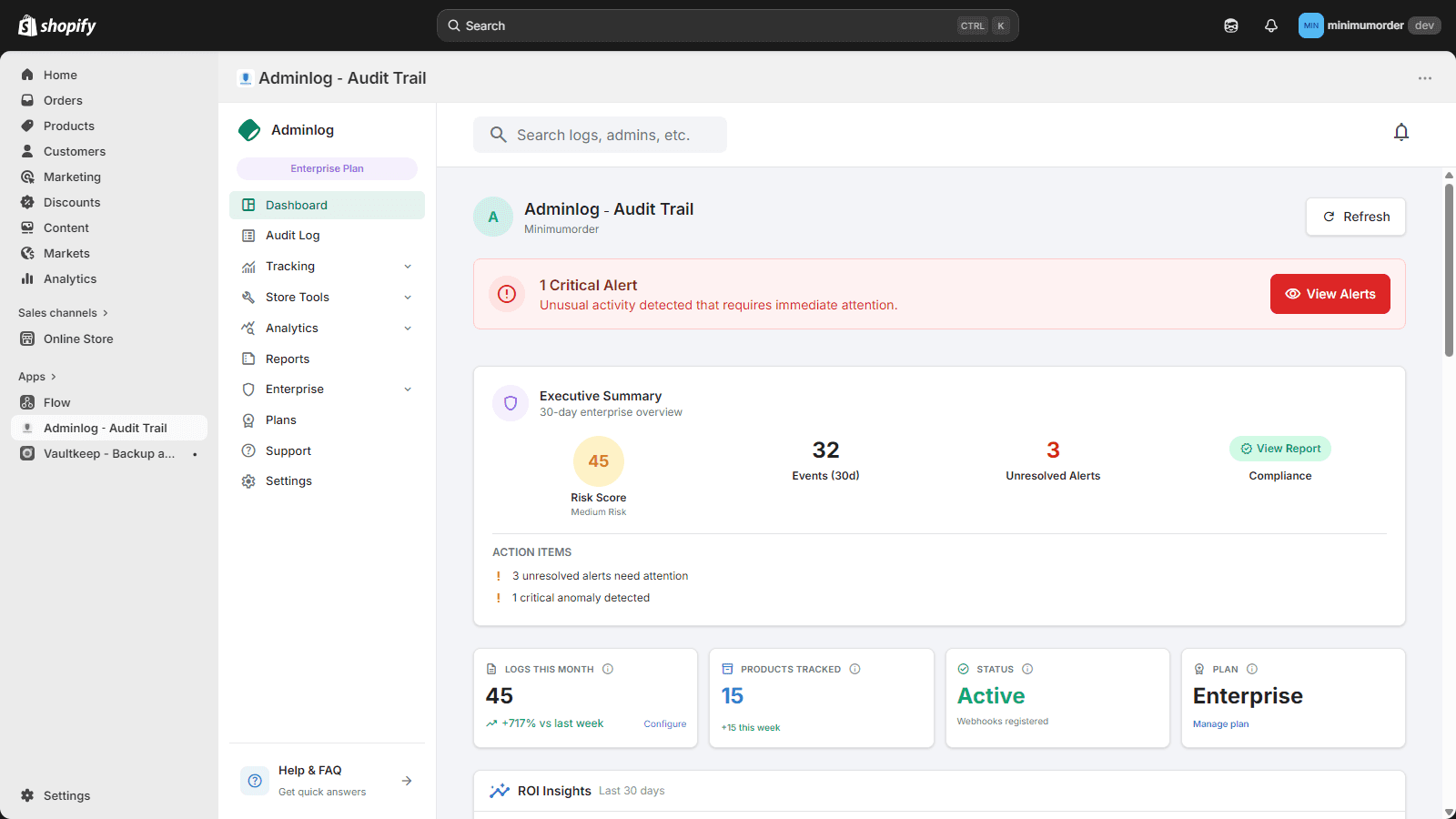The image size is (1456, 819).
Task: Open Reports menu item
Action: pos(327,359)
